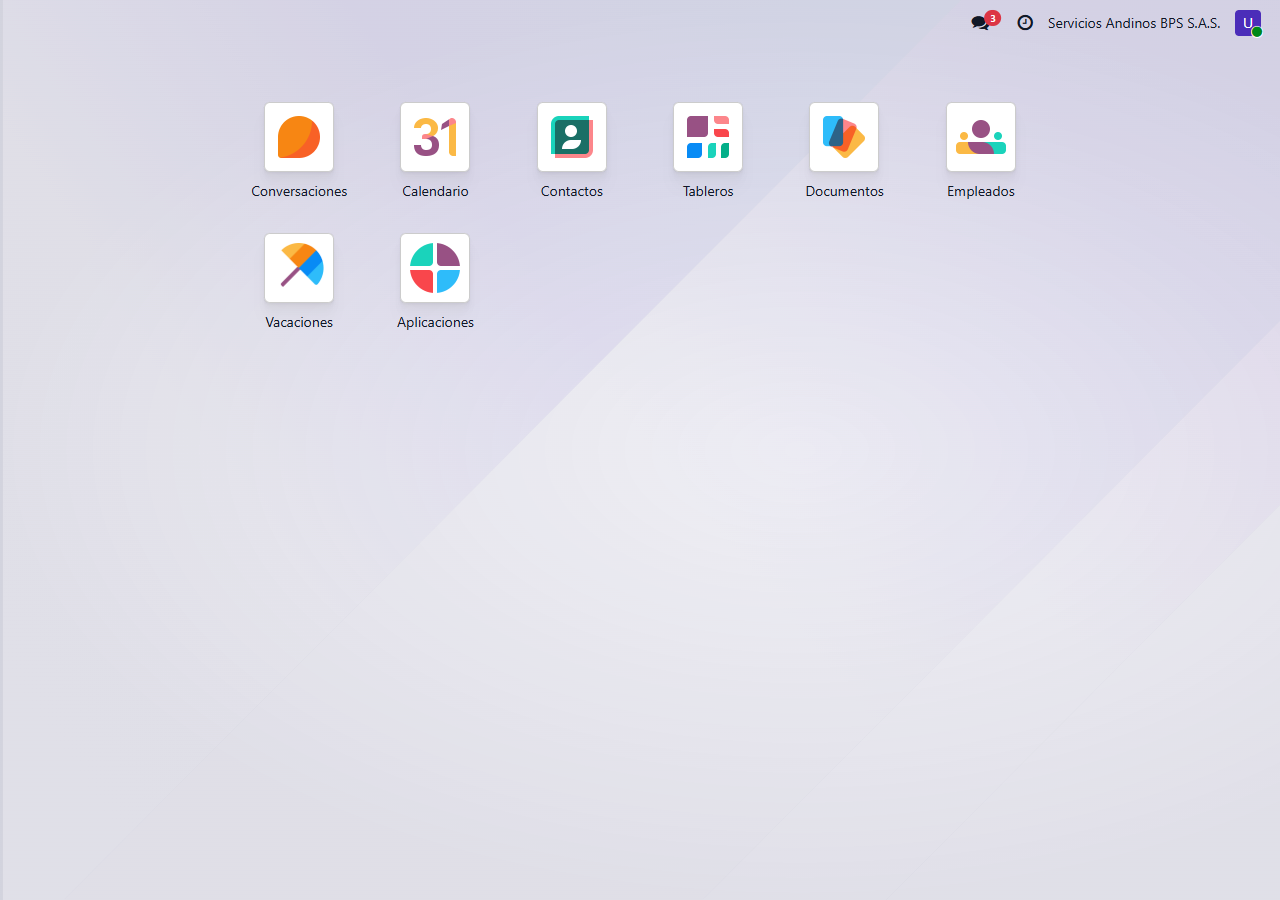Image resolution: width=1280 pixels, height=900 pixels.
Task: Open the Tableros dashboard app
Action: pos(708,137)
